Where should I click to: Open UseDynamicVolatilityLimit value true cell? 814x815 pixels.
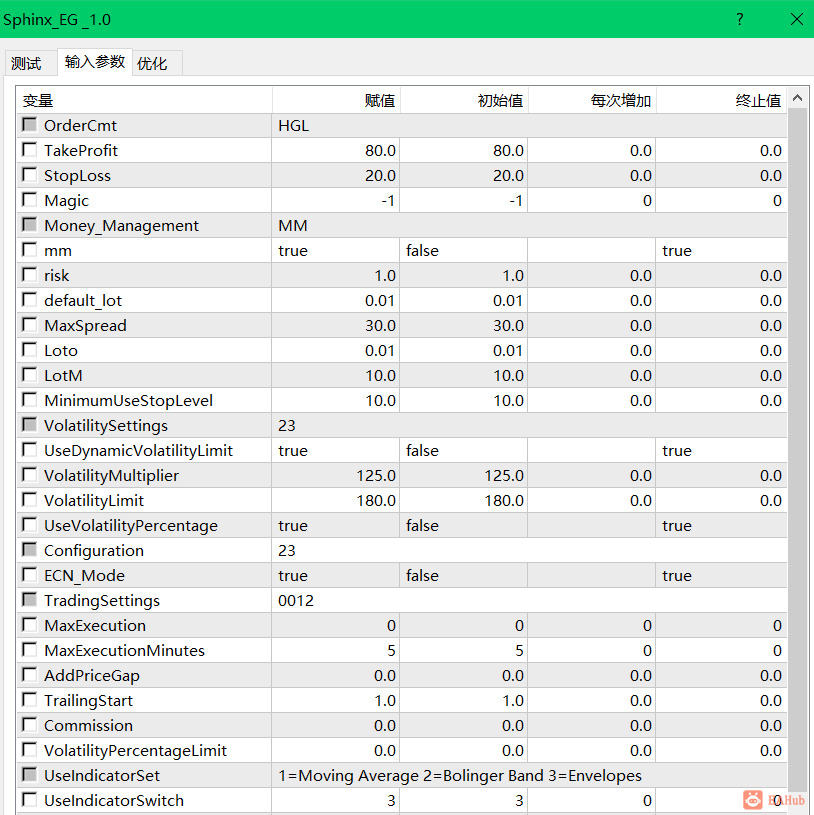335,450
